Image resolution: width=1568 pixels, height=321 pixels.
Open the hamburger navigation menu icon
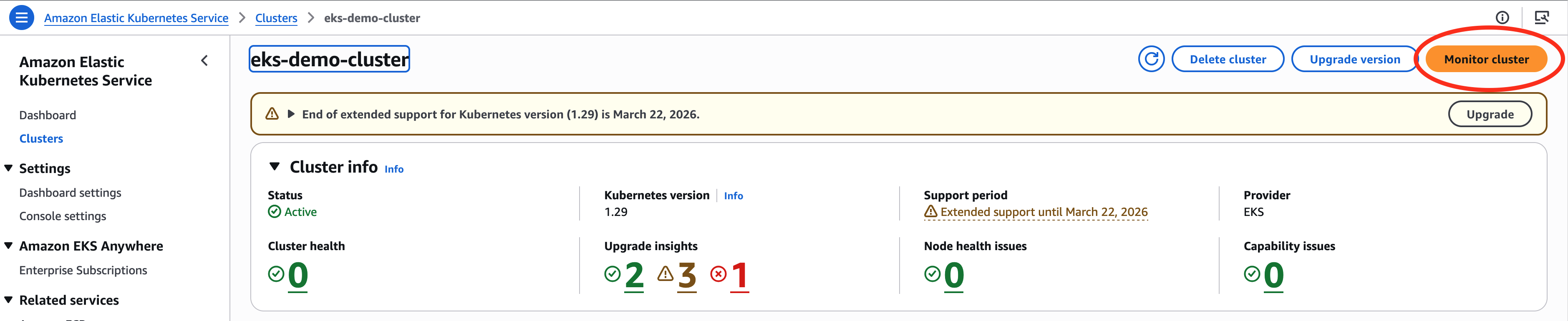21,18
